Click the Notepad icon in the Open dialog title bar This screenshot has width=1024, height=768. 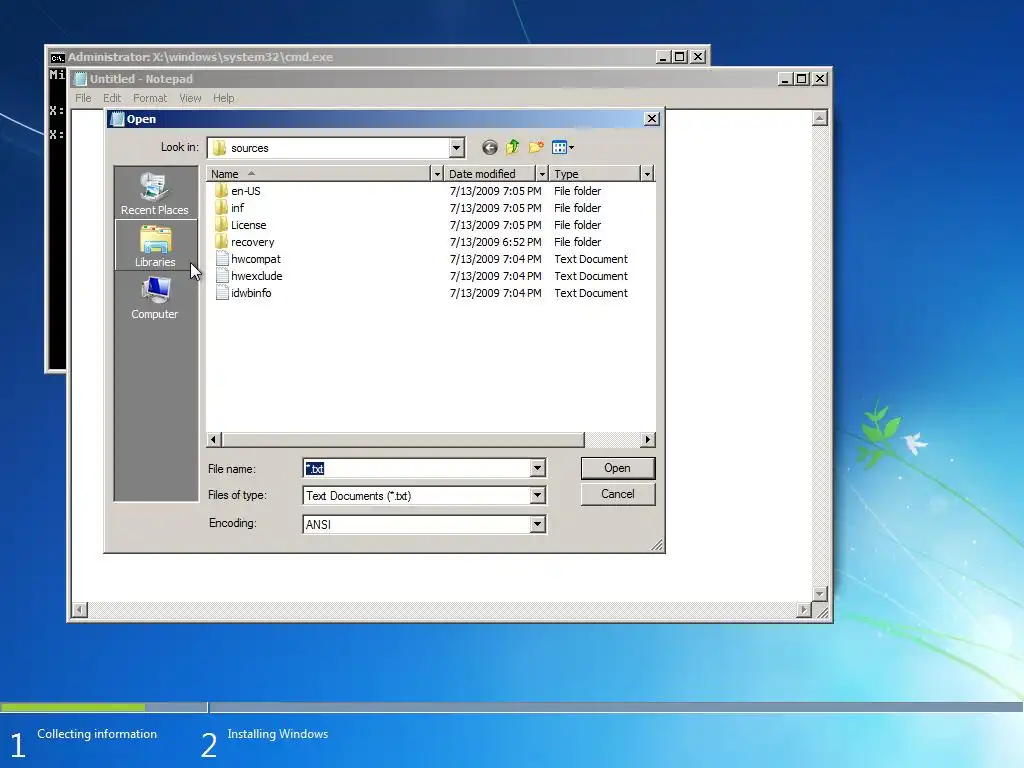pyautogui.click(x=118, y=119)
